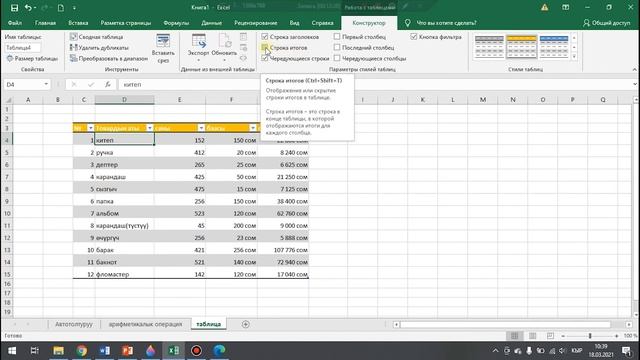Switch to Page Layout view in status bar
Screen dimensions: 640x360
coord(532,336)
